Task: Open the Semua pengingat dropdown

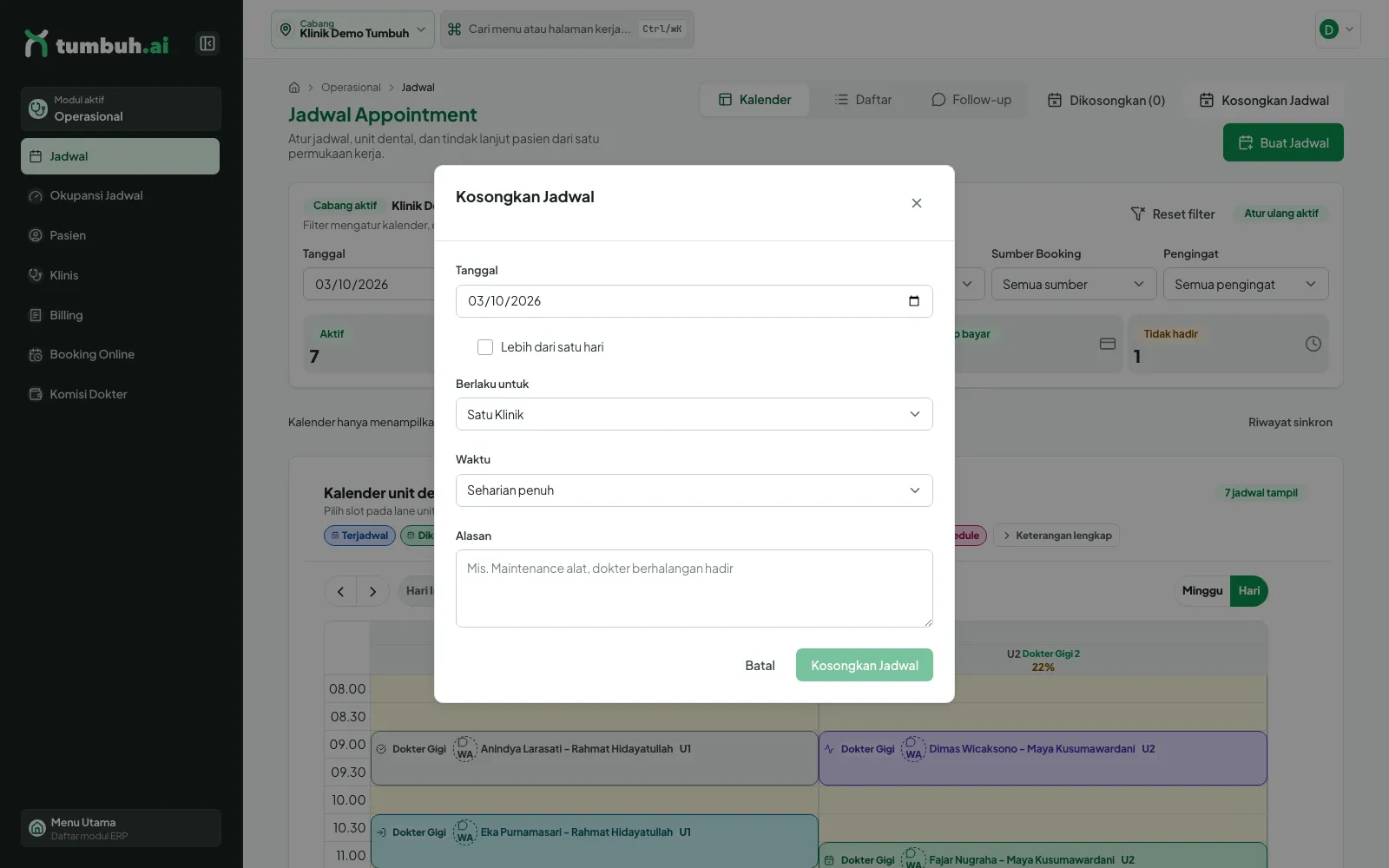Action: coord(1246,284)
